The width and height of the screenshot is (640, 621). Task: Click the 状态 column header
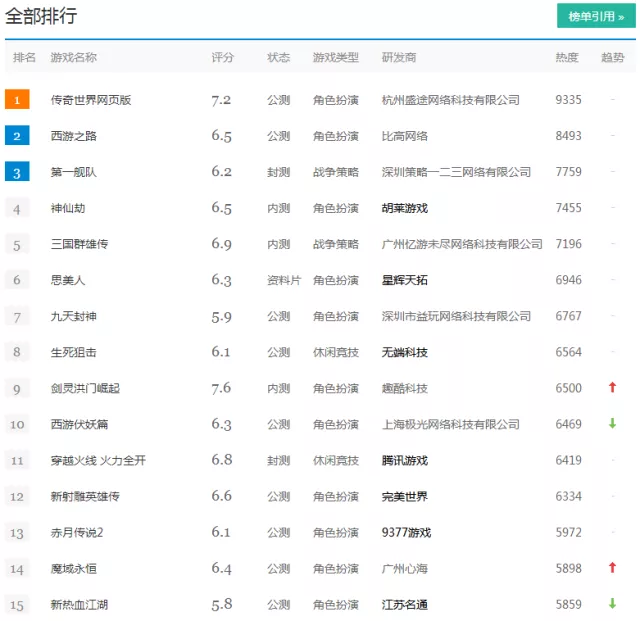[278, 58]
